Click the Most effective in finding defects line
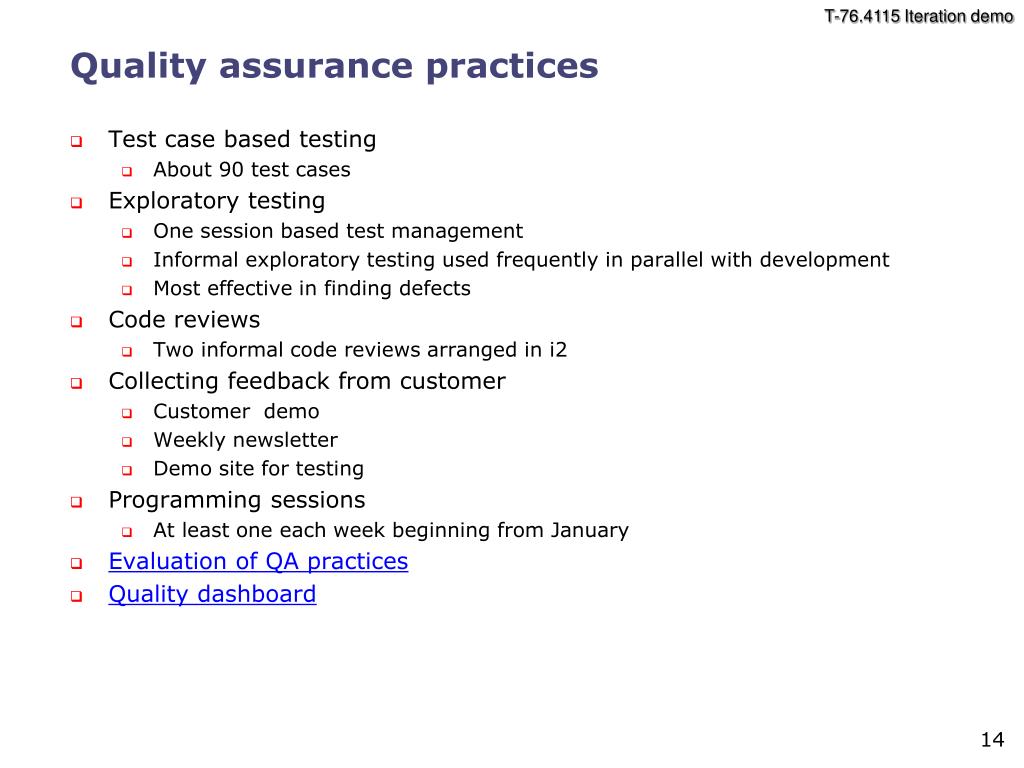Screen dimensions: 1024x768 (312, 289)
